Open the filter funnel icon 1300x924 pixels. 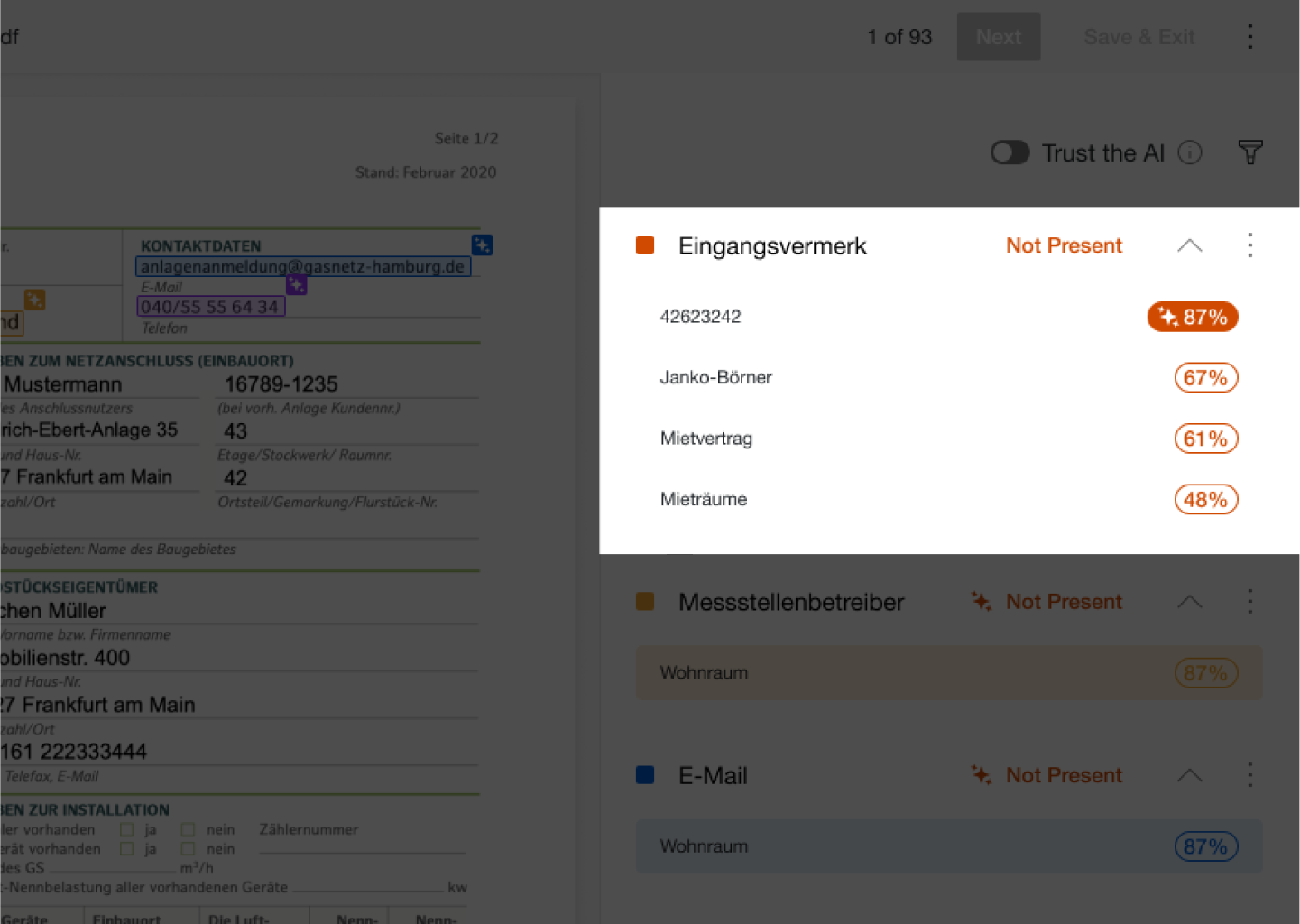click(x=1250, y=152)
